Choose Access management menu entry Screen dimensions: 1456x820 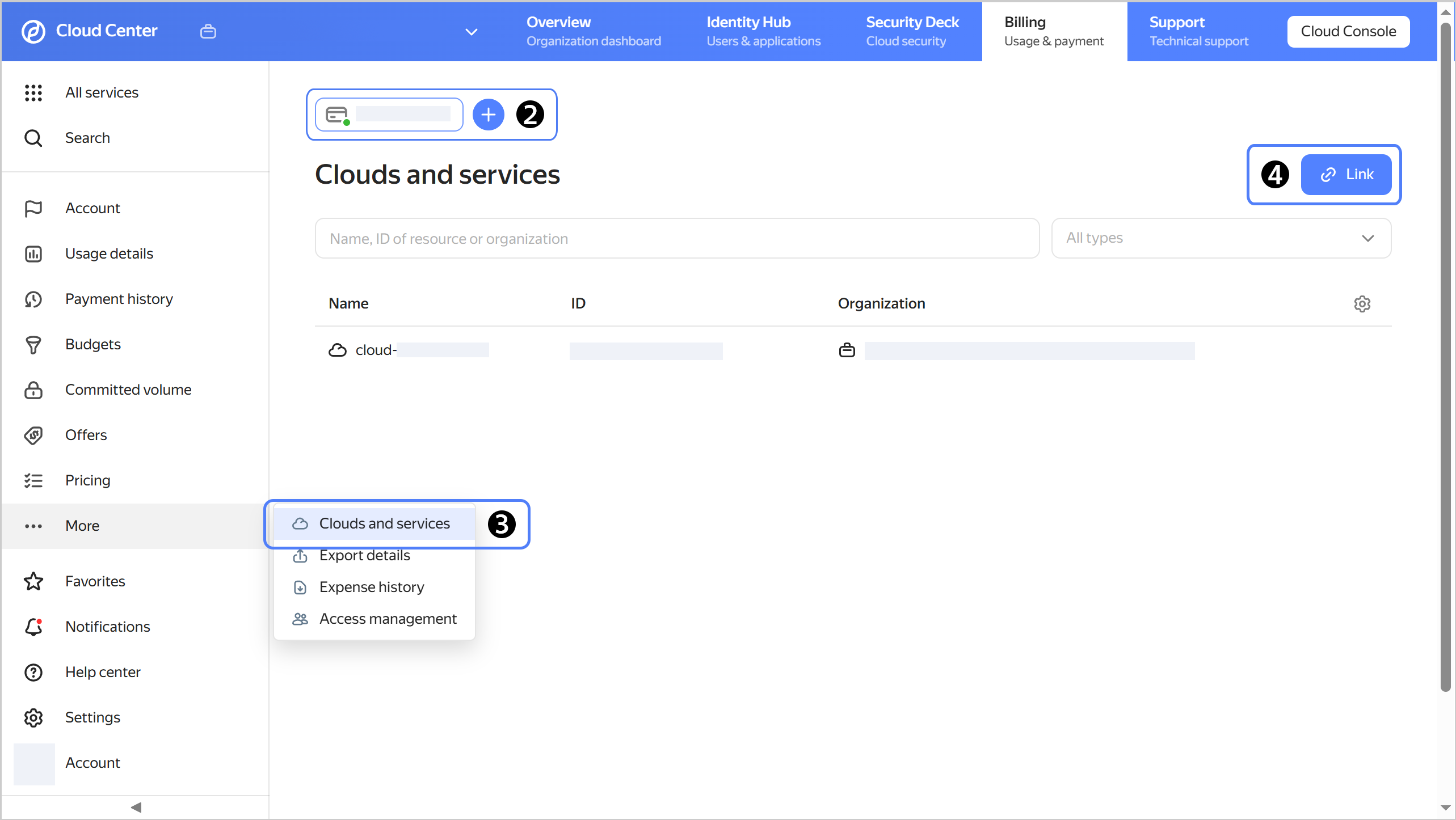pyautogui.click(x=388, y=619)
